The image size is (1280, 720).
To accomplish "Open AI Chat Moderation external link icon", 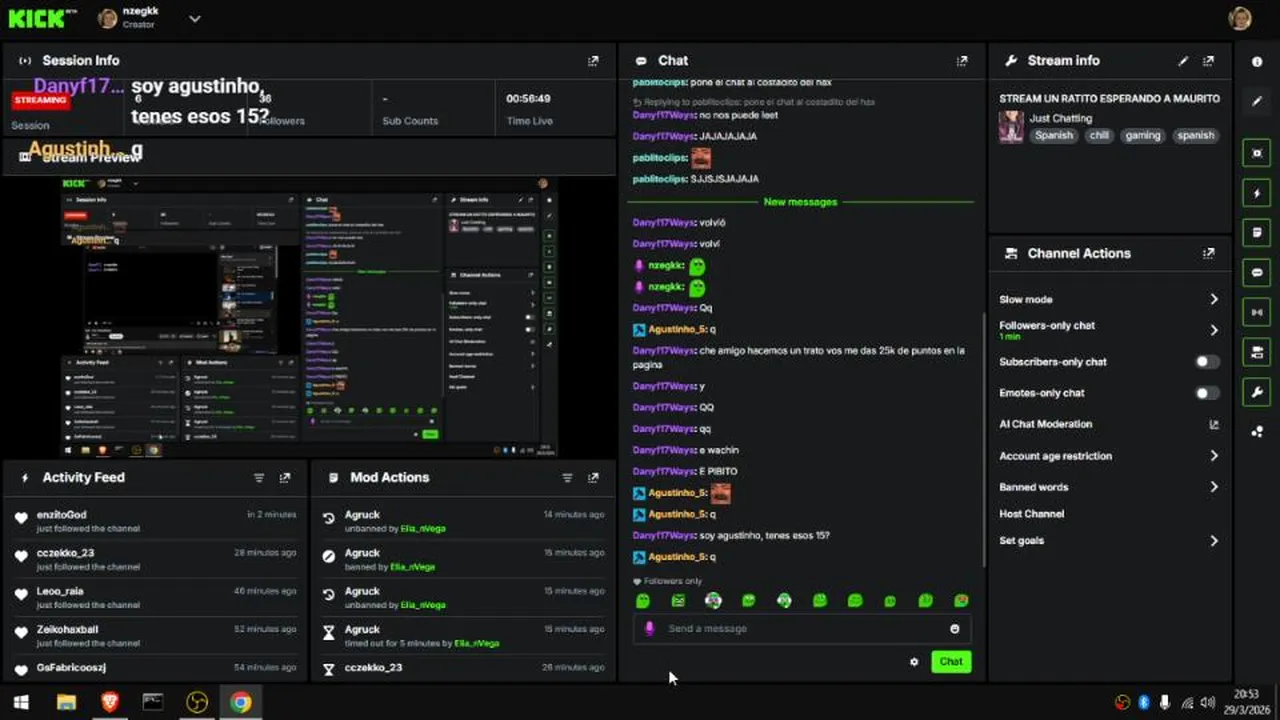I will (x=1214, y=425).
